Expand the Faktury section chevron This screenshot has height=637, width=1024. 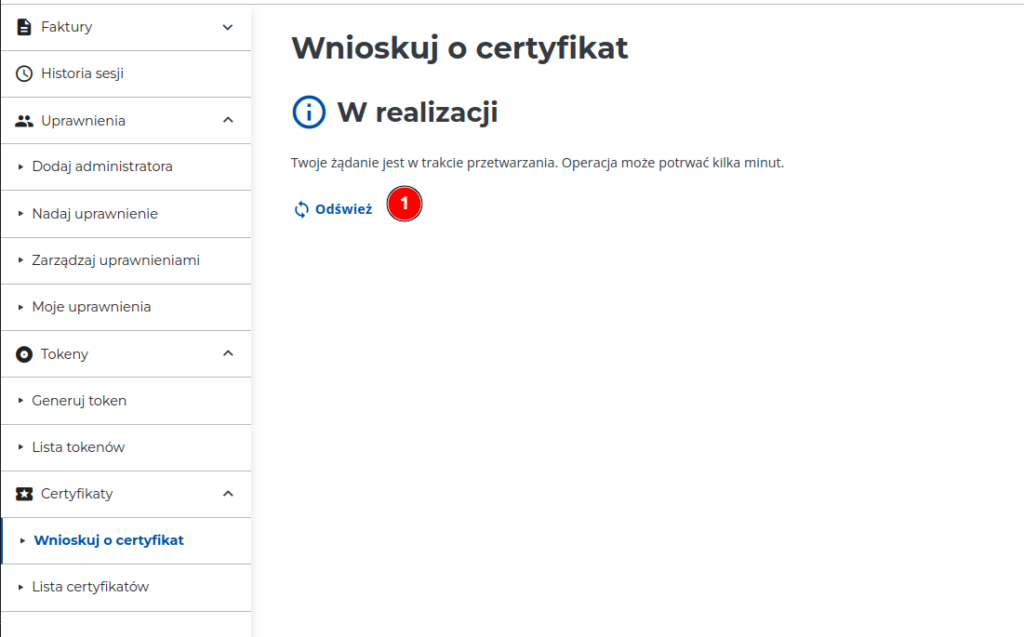tap(227, 27)
